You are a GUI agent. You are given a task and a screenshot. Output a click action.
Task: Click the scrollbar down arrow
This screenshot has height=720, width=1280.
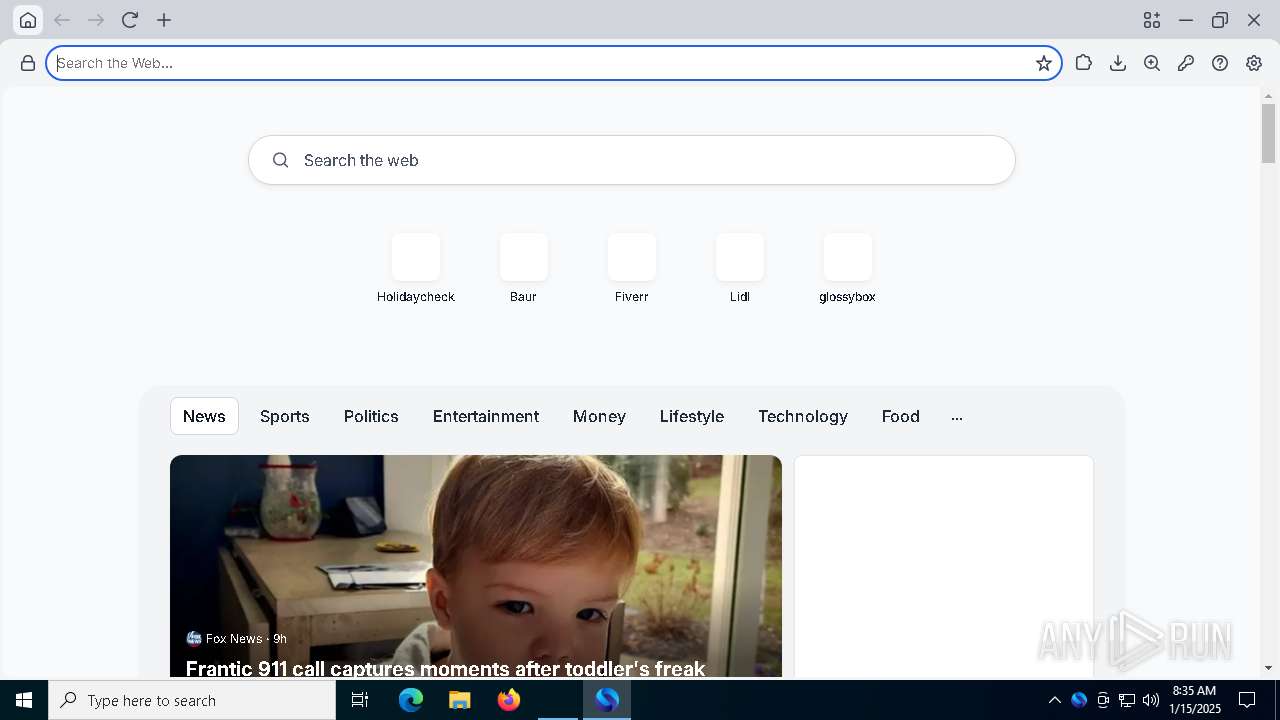tap(1268, 668)
